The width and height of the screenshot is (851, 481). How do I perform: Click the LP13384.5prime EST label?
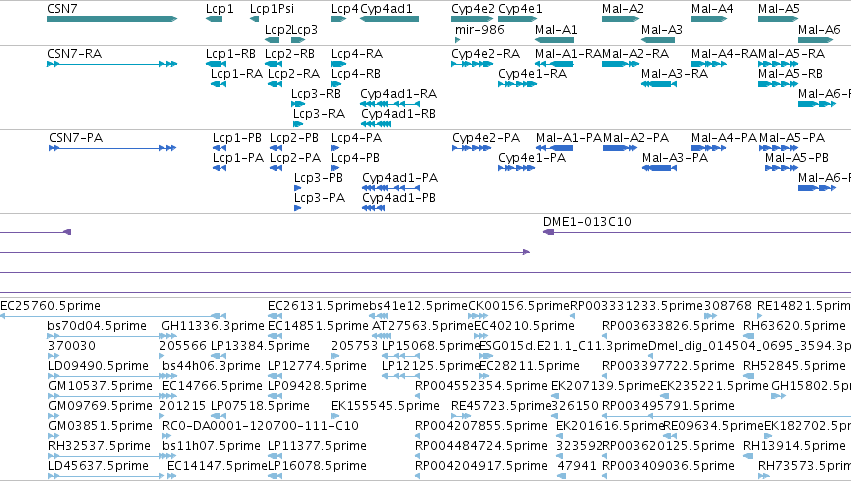click(260, 346)
